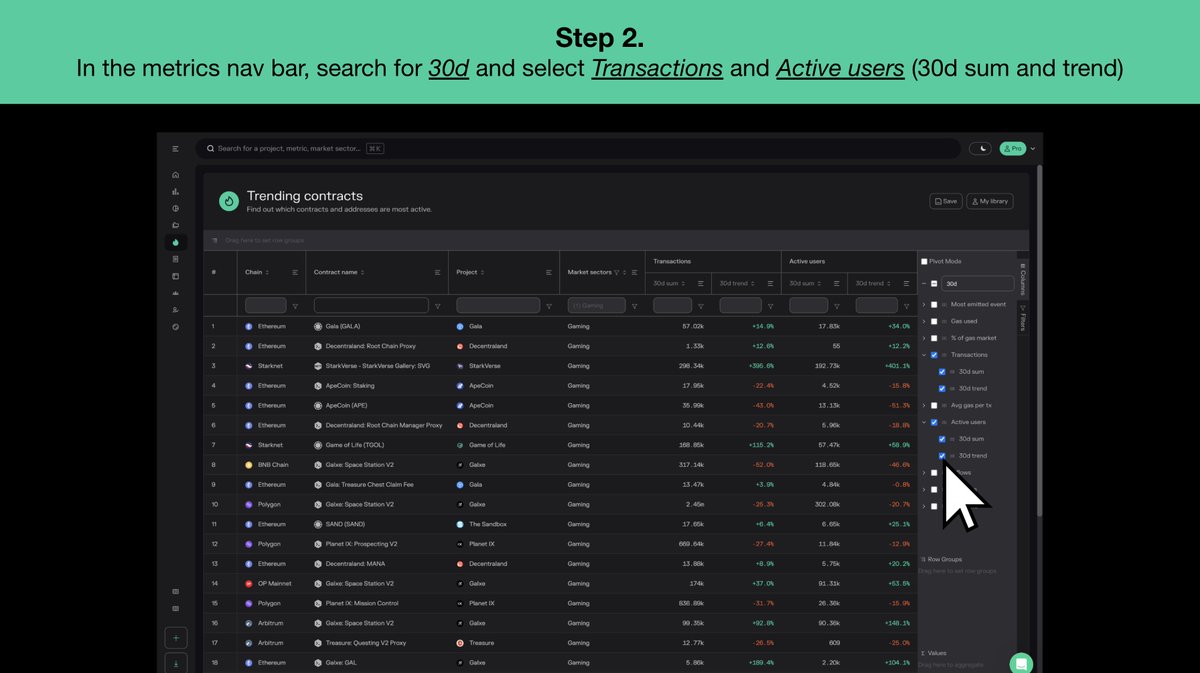Screen dimensions: 1200x673
Task: Click the funnel beside the Gaming filter box
Action: (x=634, y=306)
